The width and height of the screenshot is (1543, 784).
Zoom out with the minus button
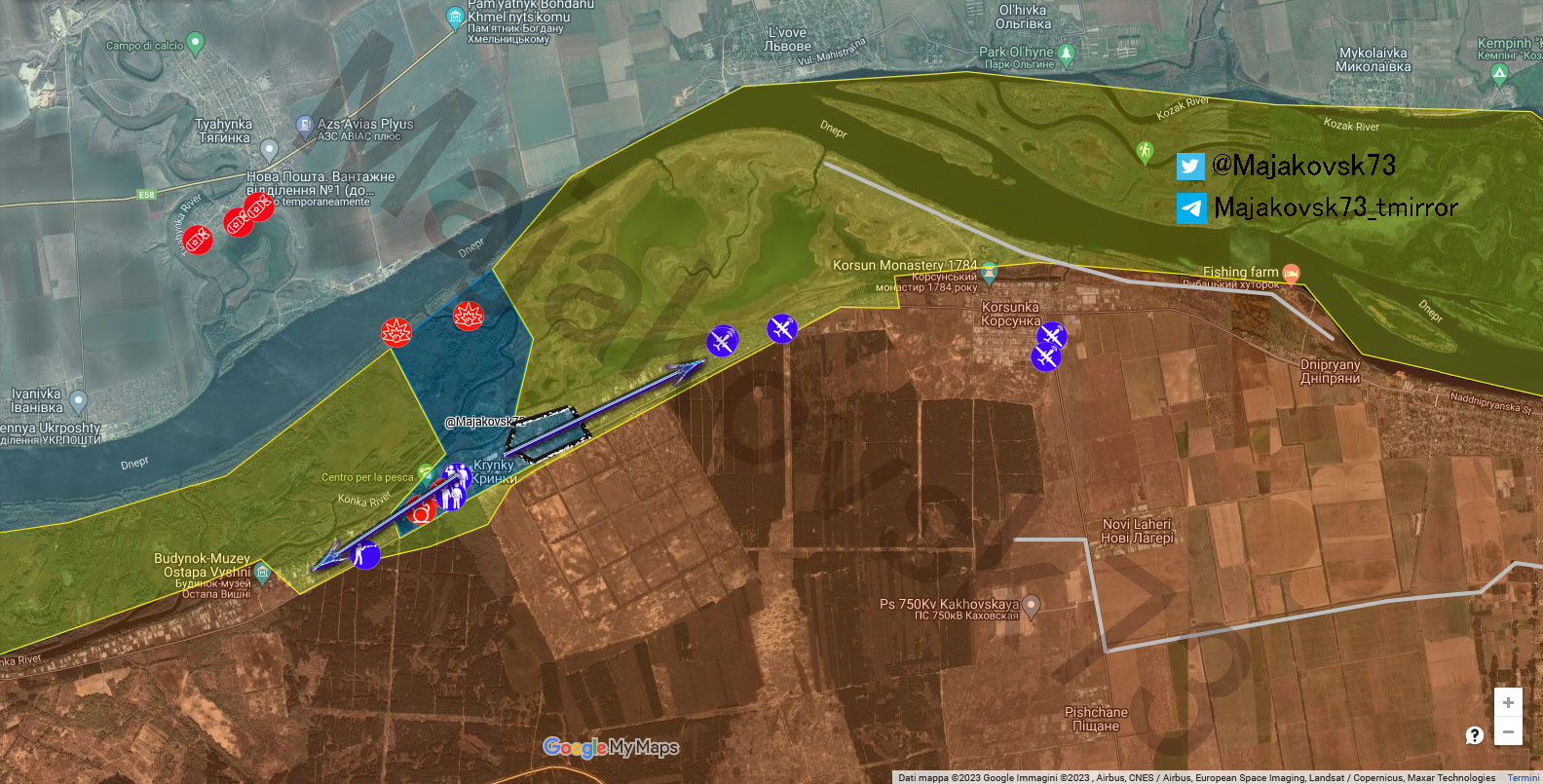[x=1508, y=732]
